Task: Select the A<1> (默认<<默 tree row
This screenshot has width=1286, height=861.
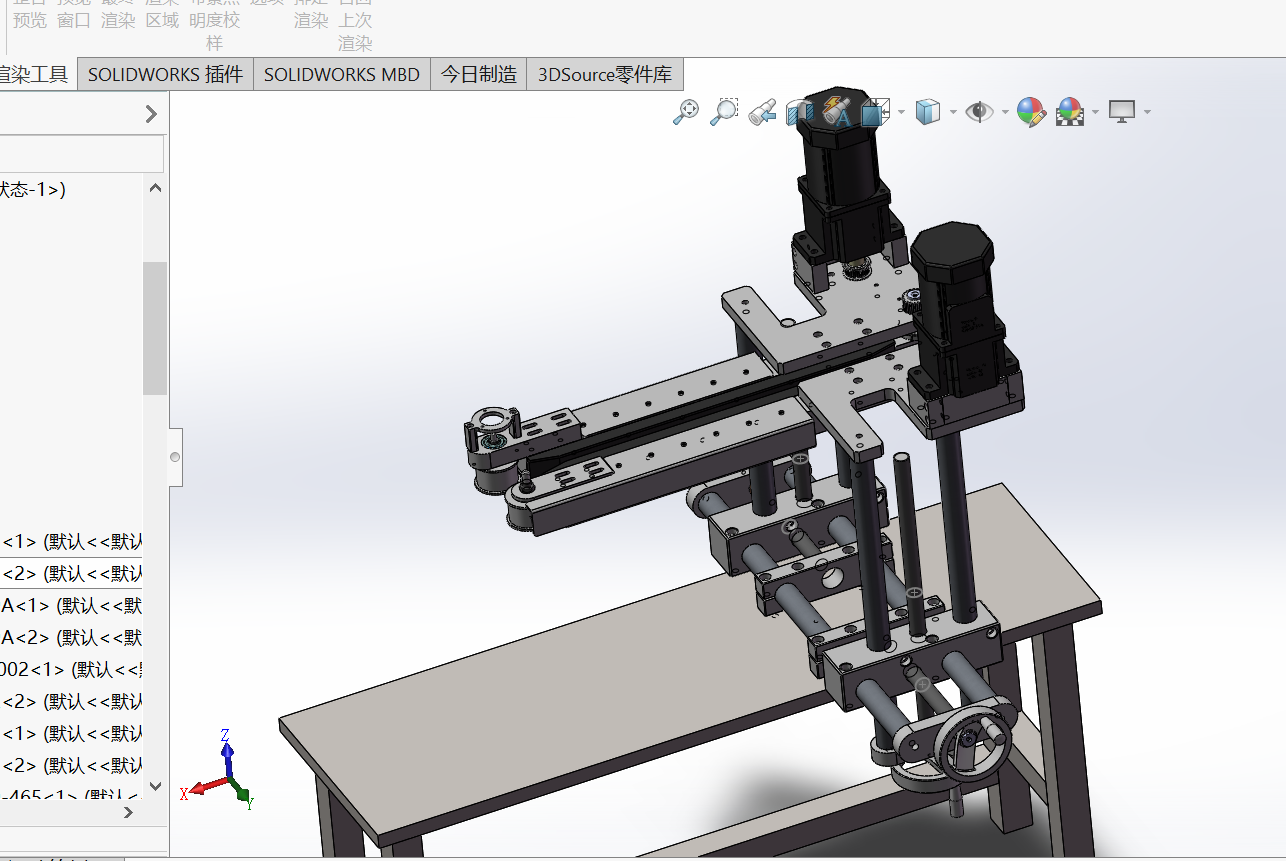Action: (x=71, y=605)
